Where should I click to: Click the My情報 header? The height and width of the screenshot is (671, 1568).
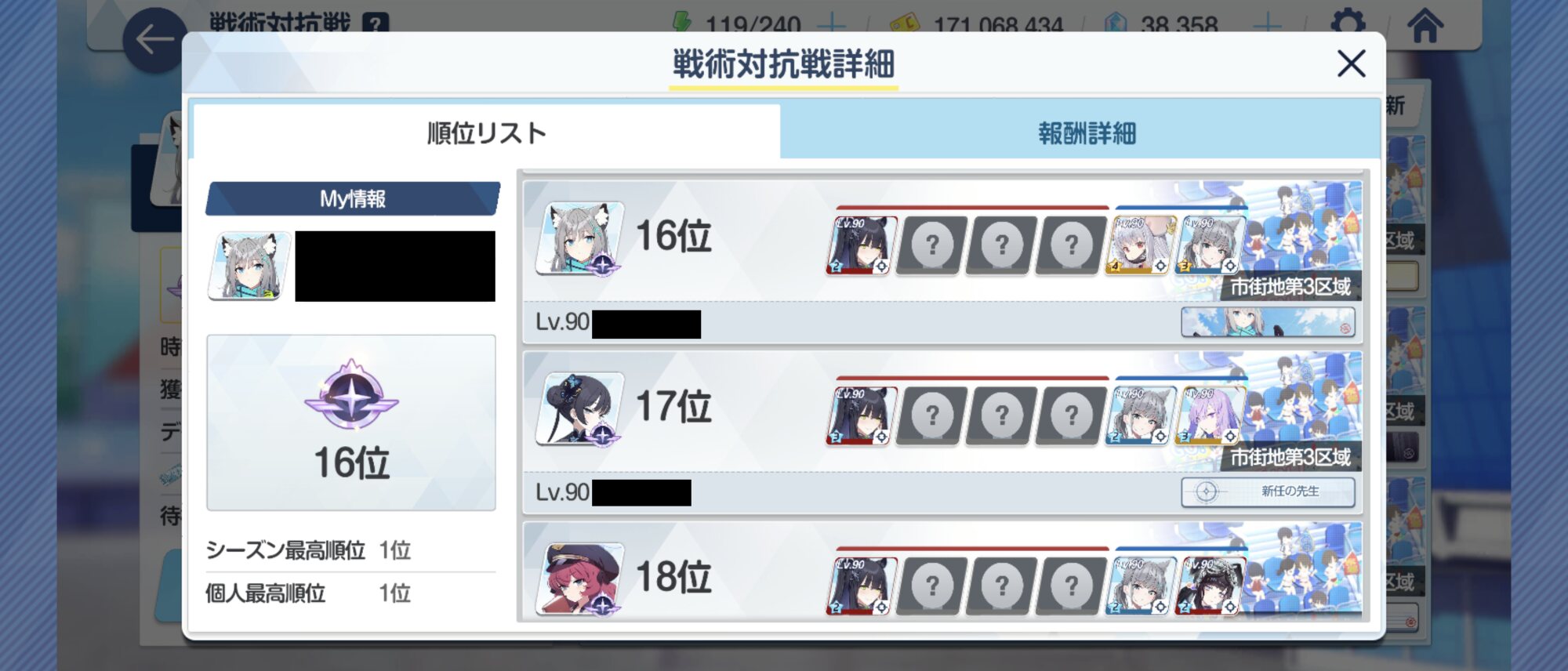[352, 198]
